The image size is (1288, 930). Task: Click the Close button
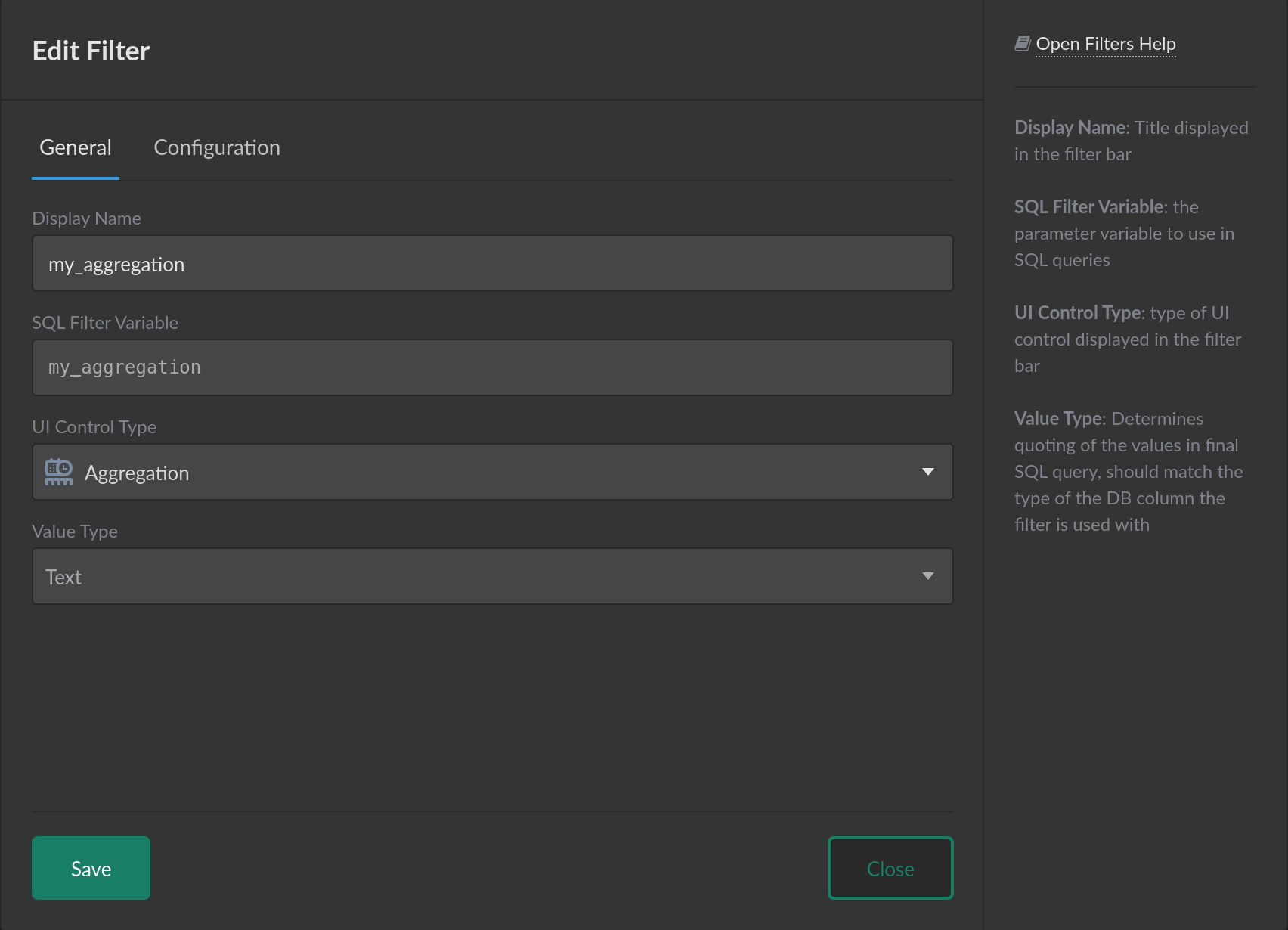coord(890,868)
